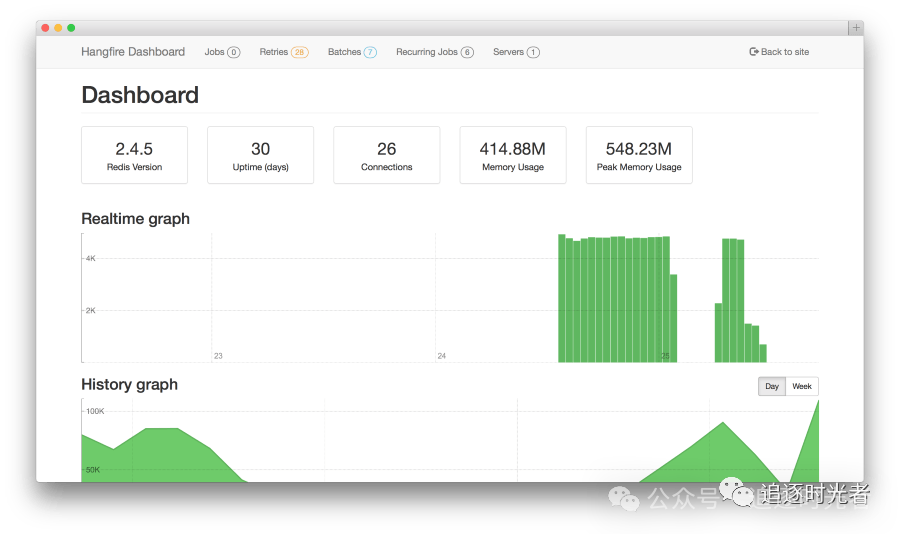
Task: Open the Retries page
Action: (273, 52)
